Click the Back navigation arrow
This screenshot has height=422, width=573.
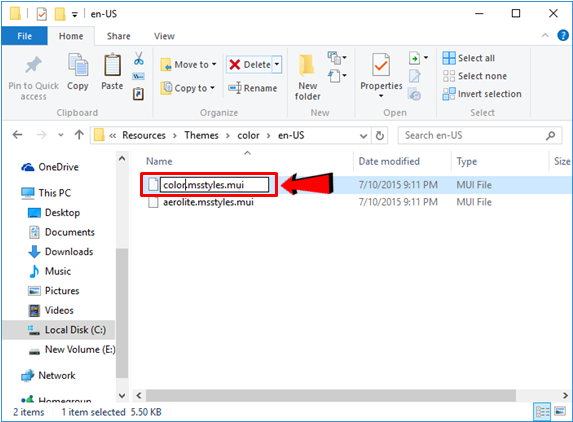click(x=17, y=135)
